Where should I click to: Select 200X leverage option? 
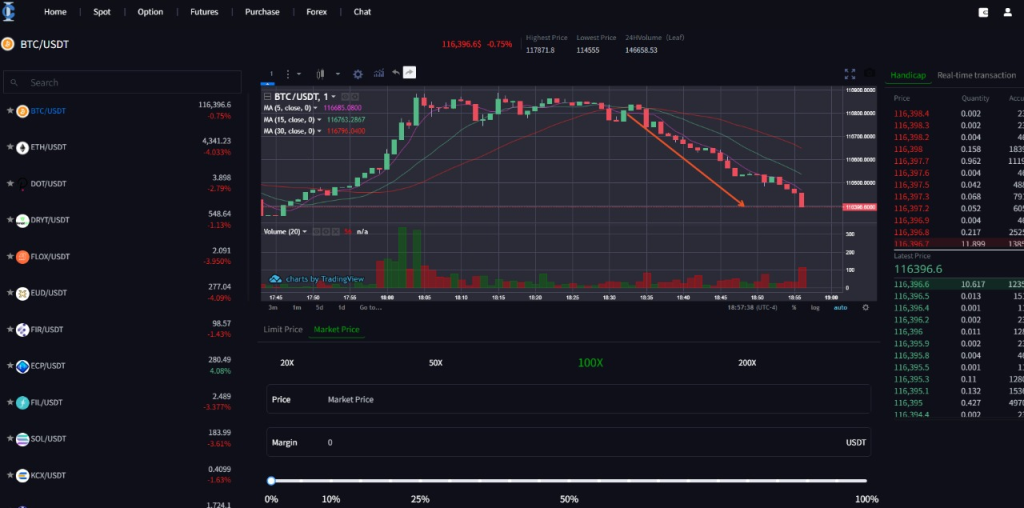tap(747, 363)
